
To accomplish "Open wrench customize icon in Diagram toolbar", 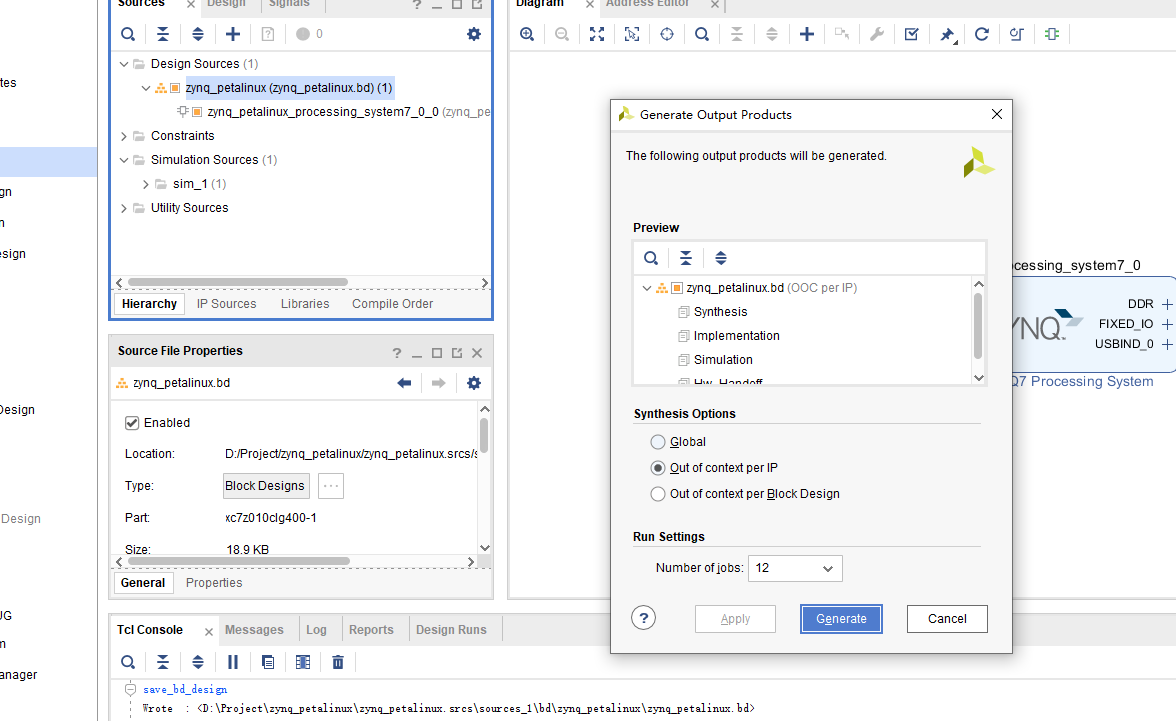I will pyautogui.click(x=877, y=34).
